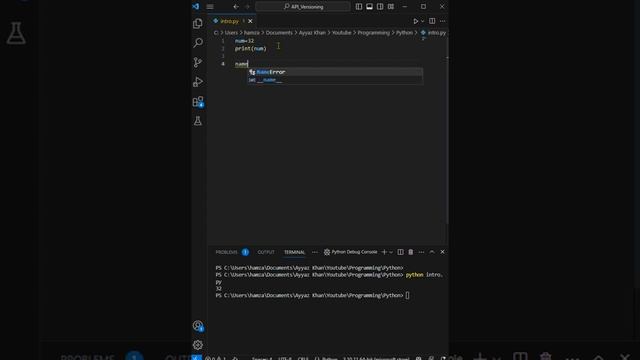The height and width of the screenshot is (360, 640).
Task: Click the remote window indicator in status bar
Action: pos(197,358)
